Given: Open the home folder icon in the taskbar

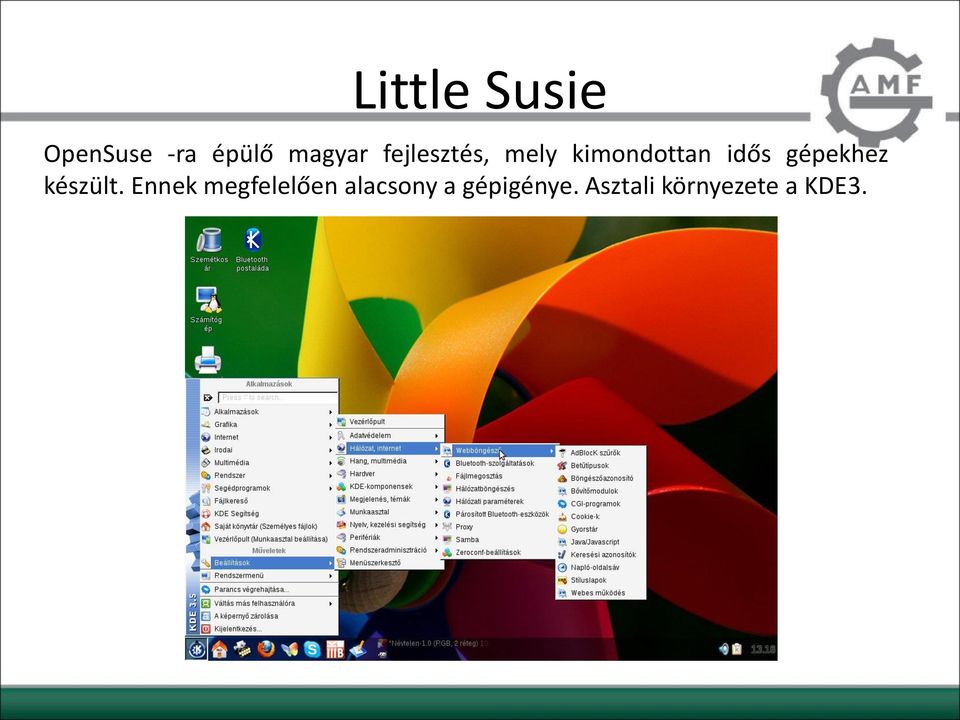Looking at the screenshot, I should (219, 649).
